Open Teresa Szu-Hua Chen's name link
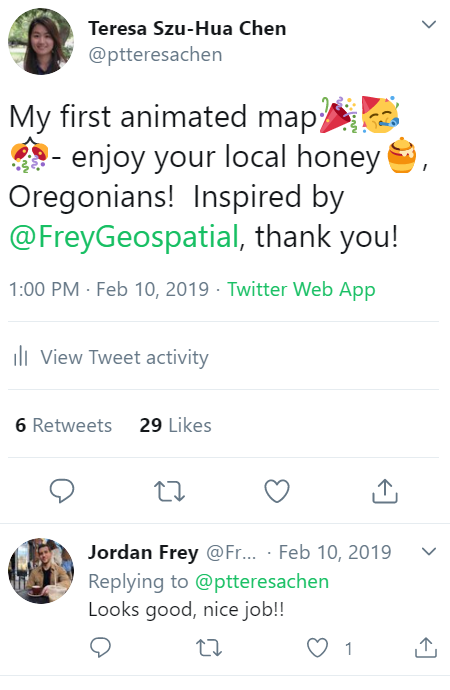The image size is (450, 690). coord(187,29)
